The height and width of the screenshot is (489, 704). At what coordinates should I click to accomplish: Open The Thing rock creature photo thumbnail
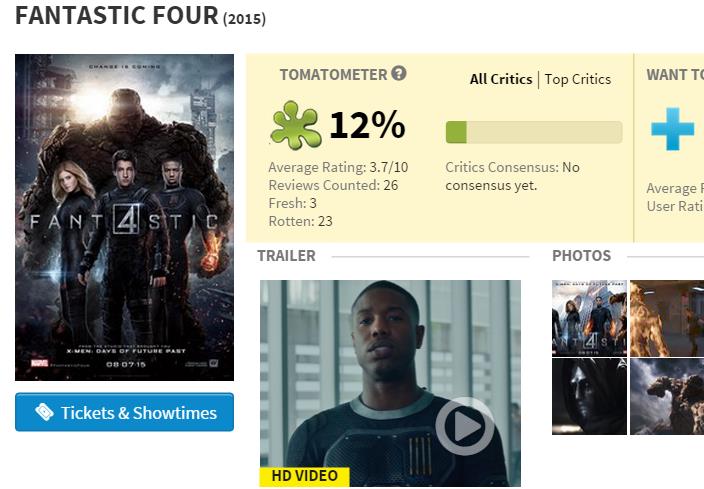pos(667,396)
